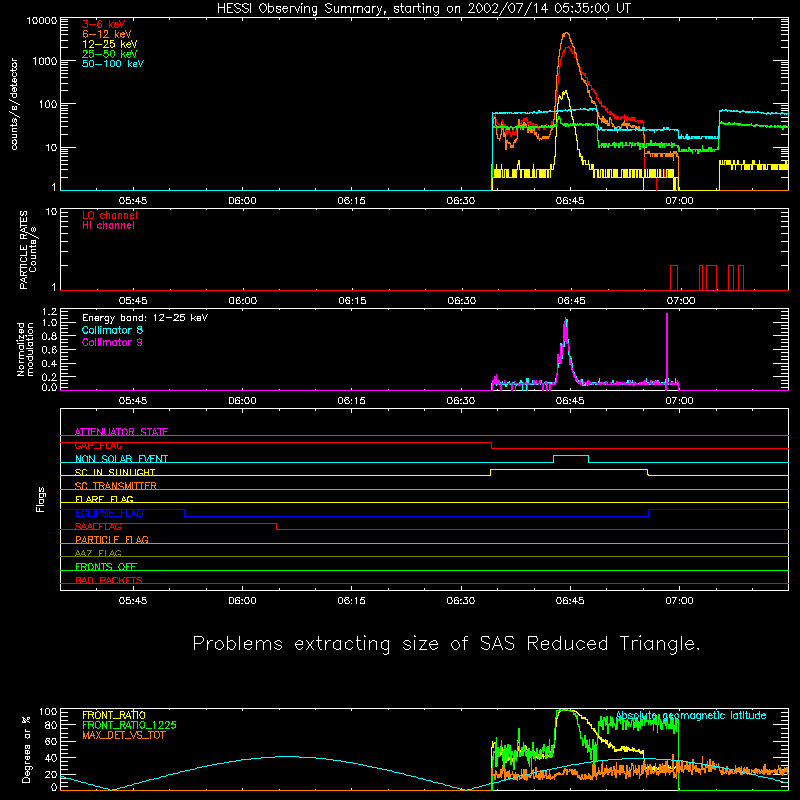Click 06:00 tick label under modulation panel
Image resolution: width=800 pixels, height=800 pixels.
(242, 401)
